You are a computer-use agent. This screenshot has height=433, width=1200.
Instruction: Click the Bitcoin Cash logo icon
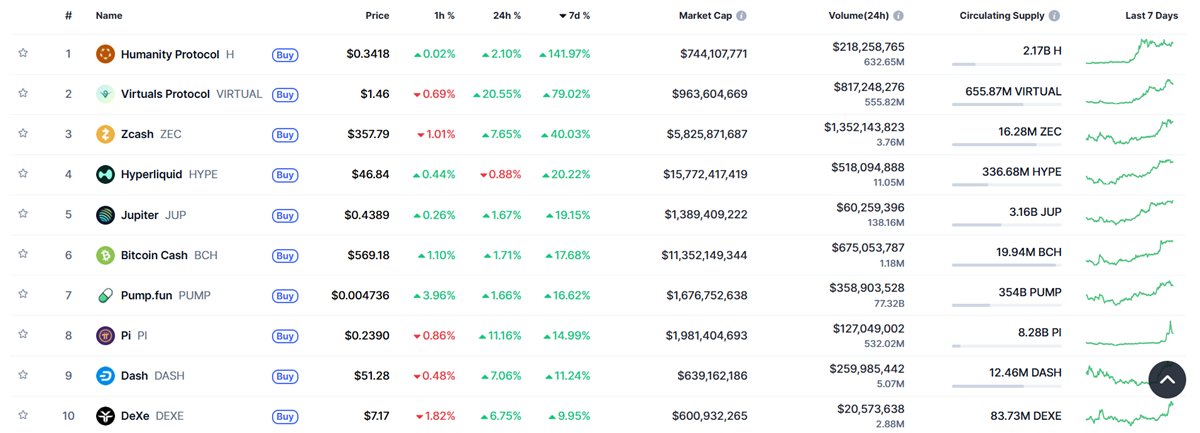tap(105, 255)
